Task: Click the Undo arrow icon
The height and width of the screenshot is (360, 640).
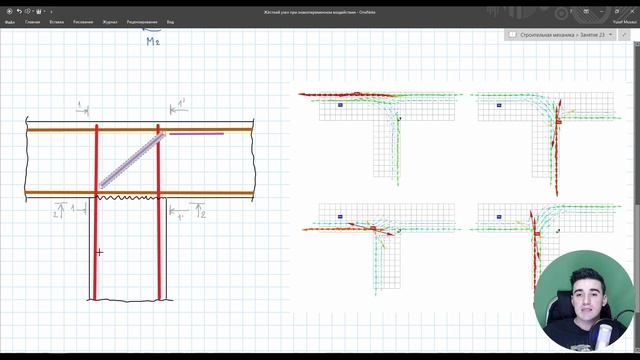Action: [19, 11]
